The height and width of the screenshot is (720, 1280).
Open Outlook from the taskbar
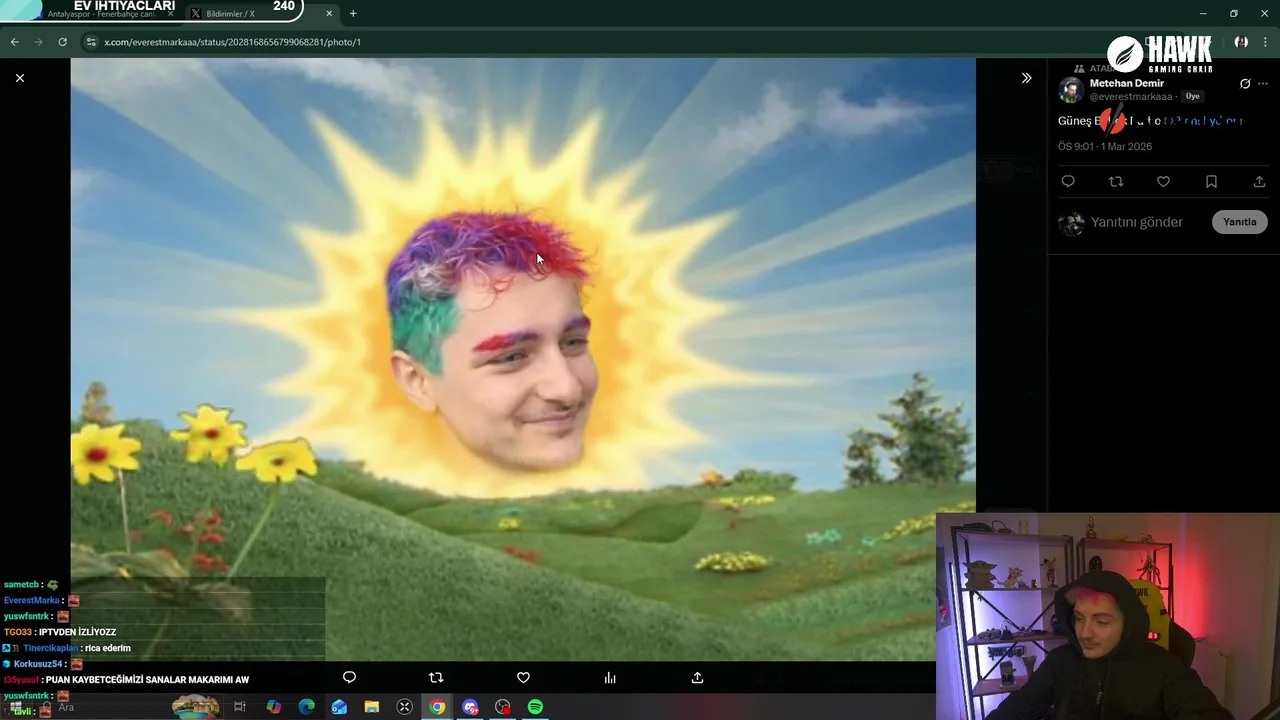(339, 707)
